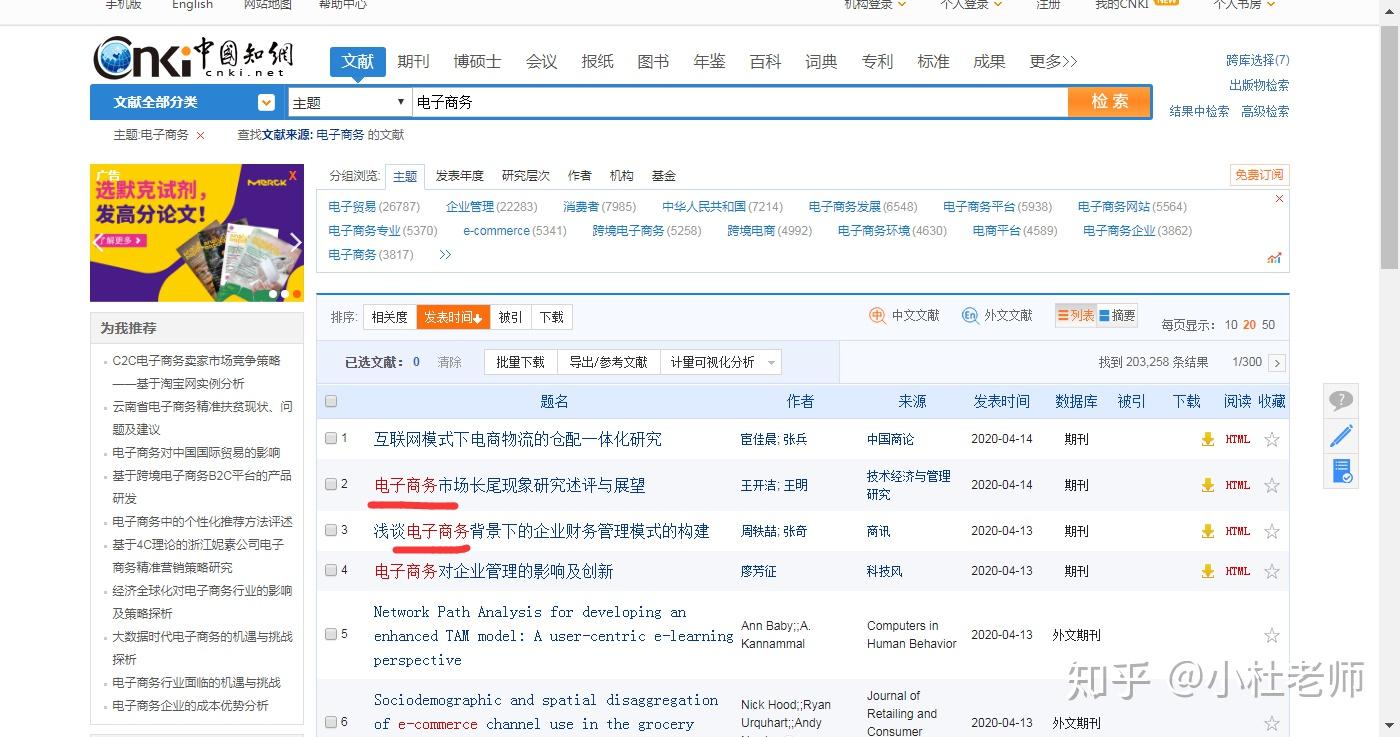Download article 4 via yellow download icon

pyautogui.click(x=1208, y=571)
